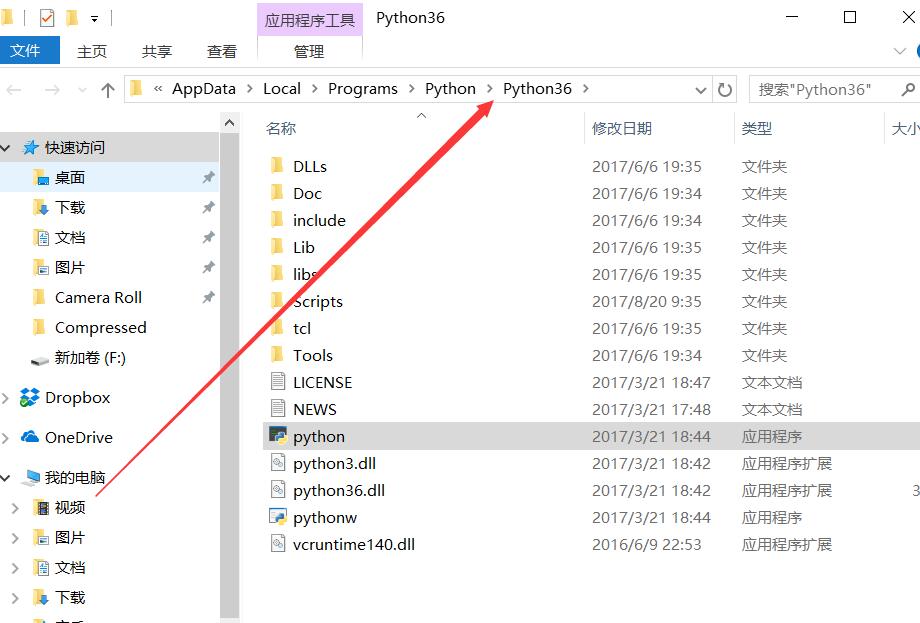Click the python3.dll file icon

[x=278, y=463]
